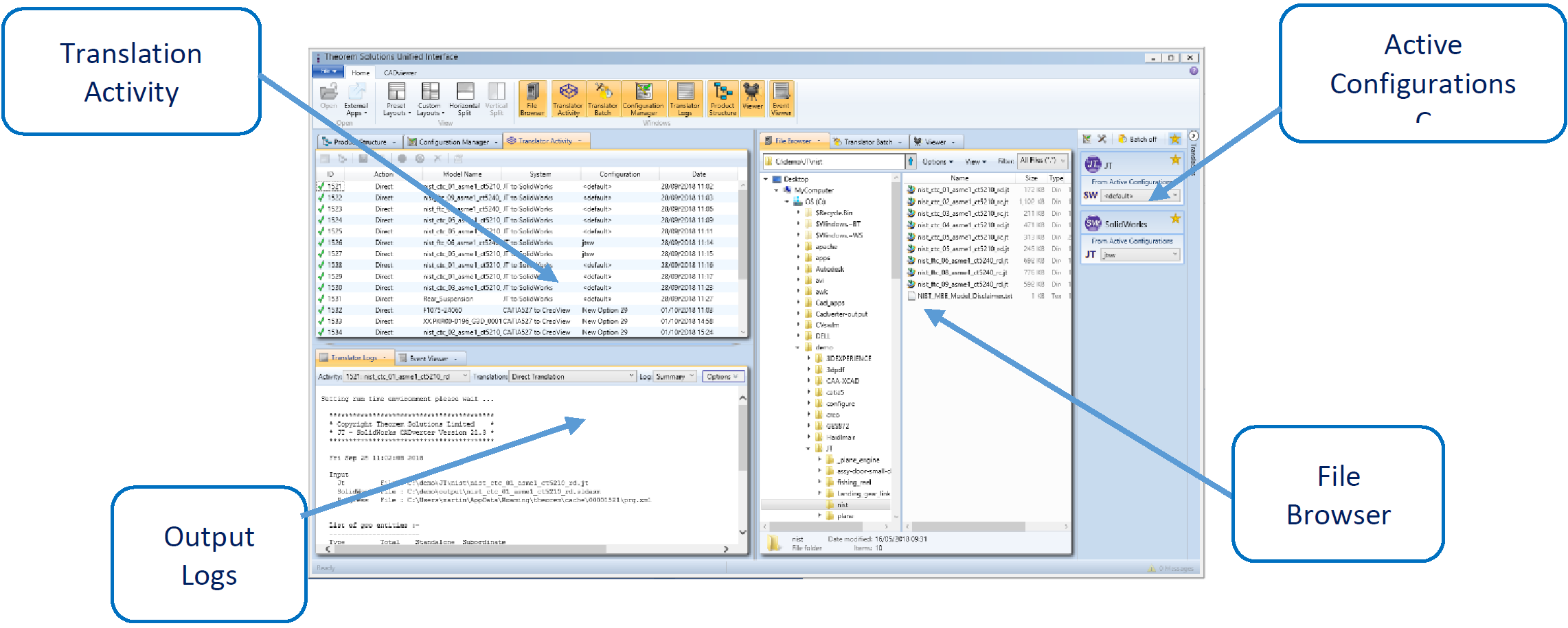Expand the Autodesk folder in tree

[799, 269]
